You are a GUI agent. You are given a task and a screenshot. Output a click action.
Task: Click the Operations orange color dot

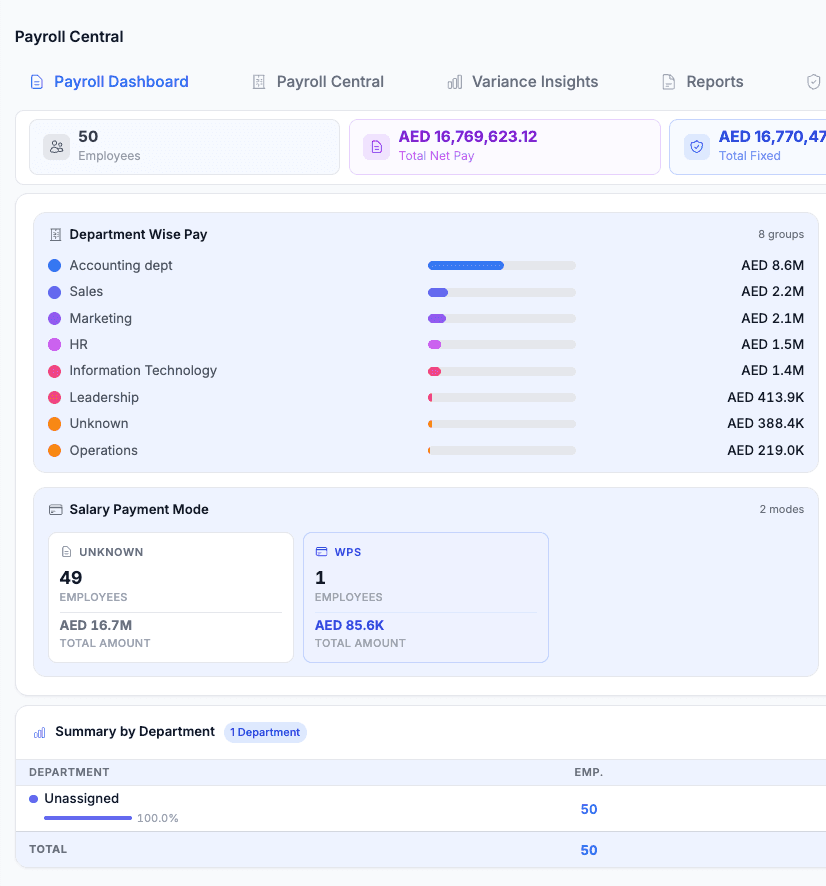pos(55,450)
